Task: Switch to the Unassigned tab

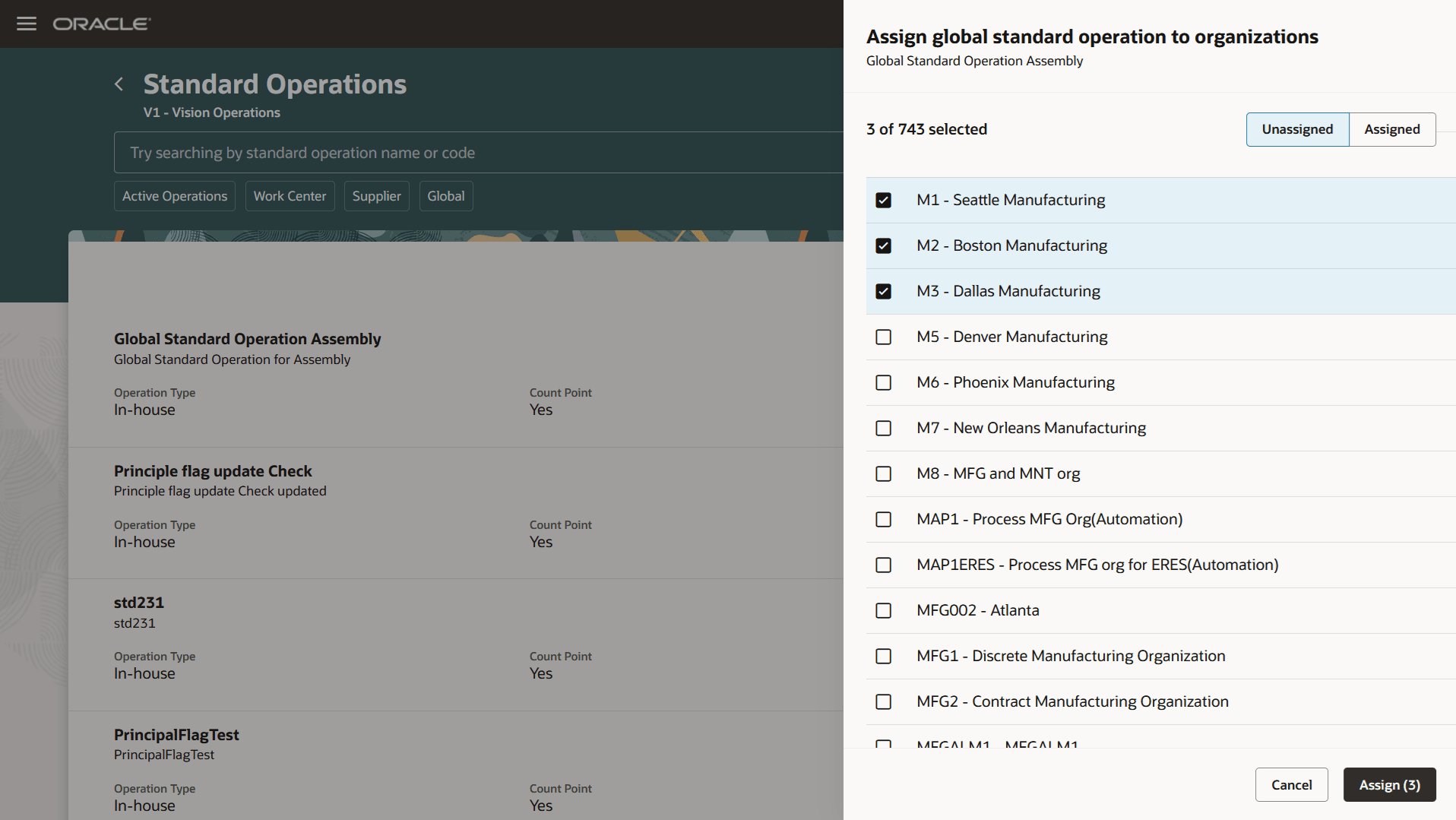Action: pyautogui.click(x=1297, y=129)
